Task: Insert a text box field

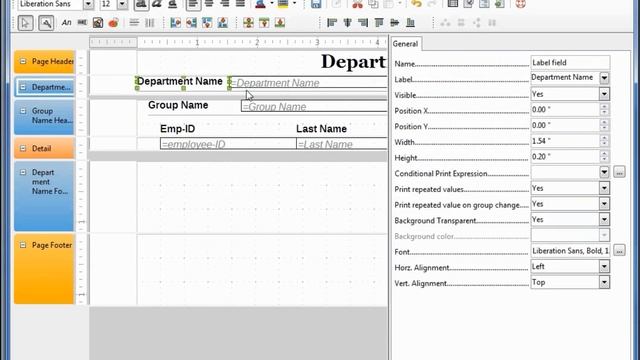Action: point(82,23)
